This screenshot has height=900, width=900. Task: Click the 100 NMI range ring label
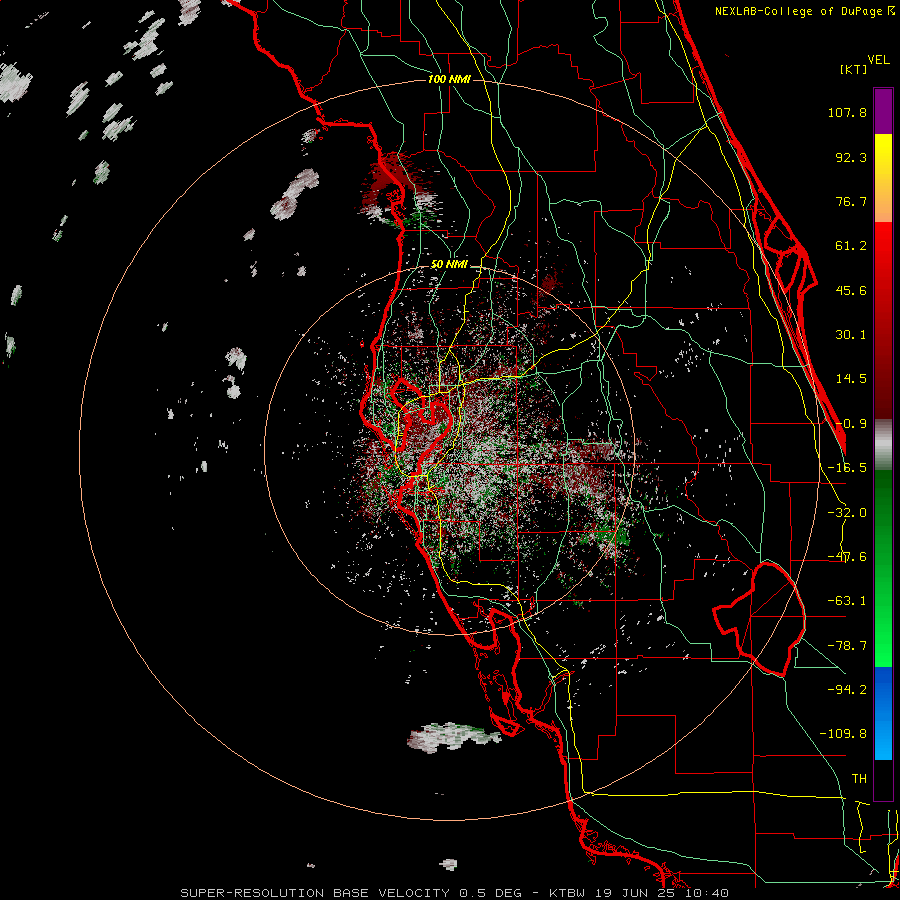click(x=449, y=79)
